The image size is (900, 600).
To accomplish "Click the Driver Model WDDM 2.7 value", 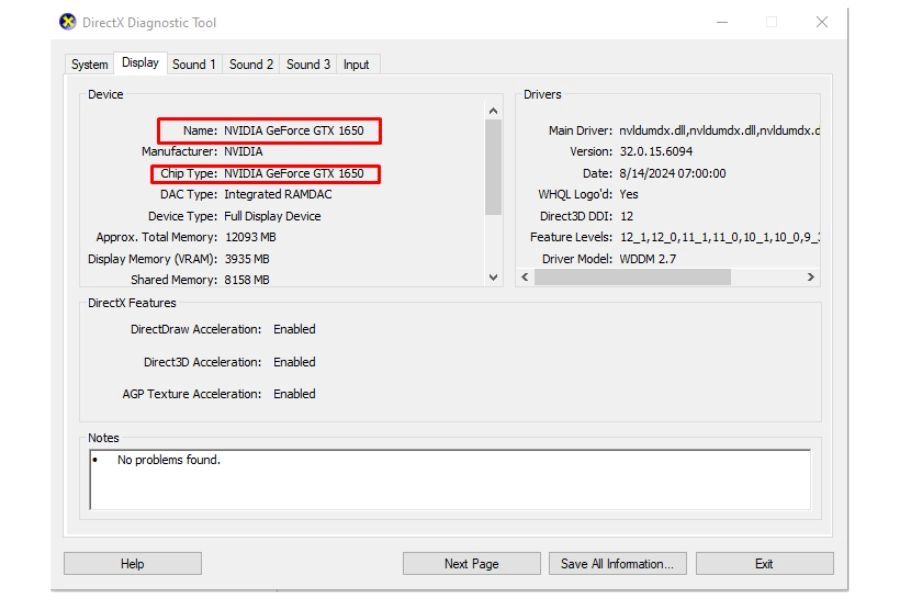I will (x=647, y=259).
